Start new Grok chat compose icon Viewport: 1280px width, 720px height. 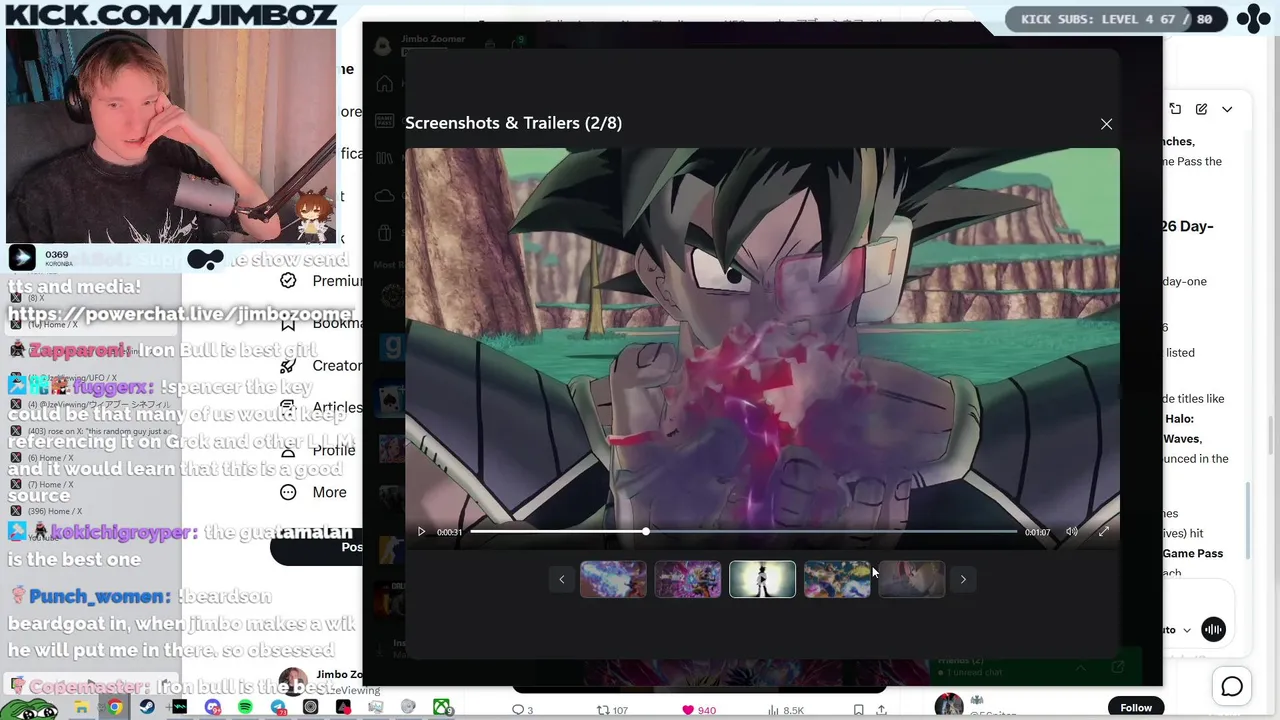tap(1201, 109)
